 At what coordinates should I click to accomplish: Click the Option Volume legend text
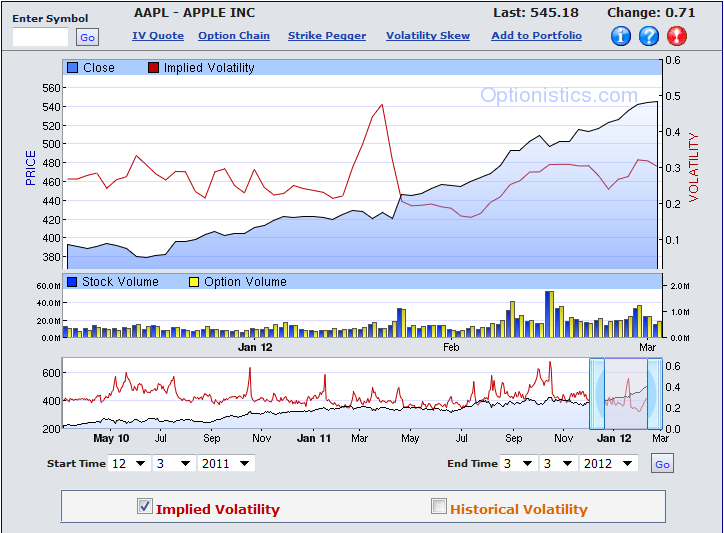(245, 282)
